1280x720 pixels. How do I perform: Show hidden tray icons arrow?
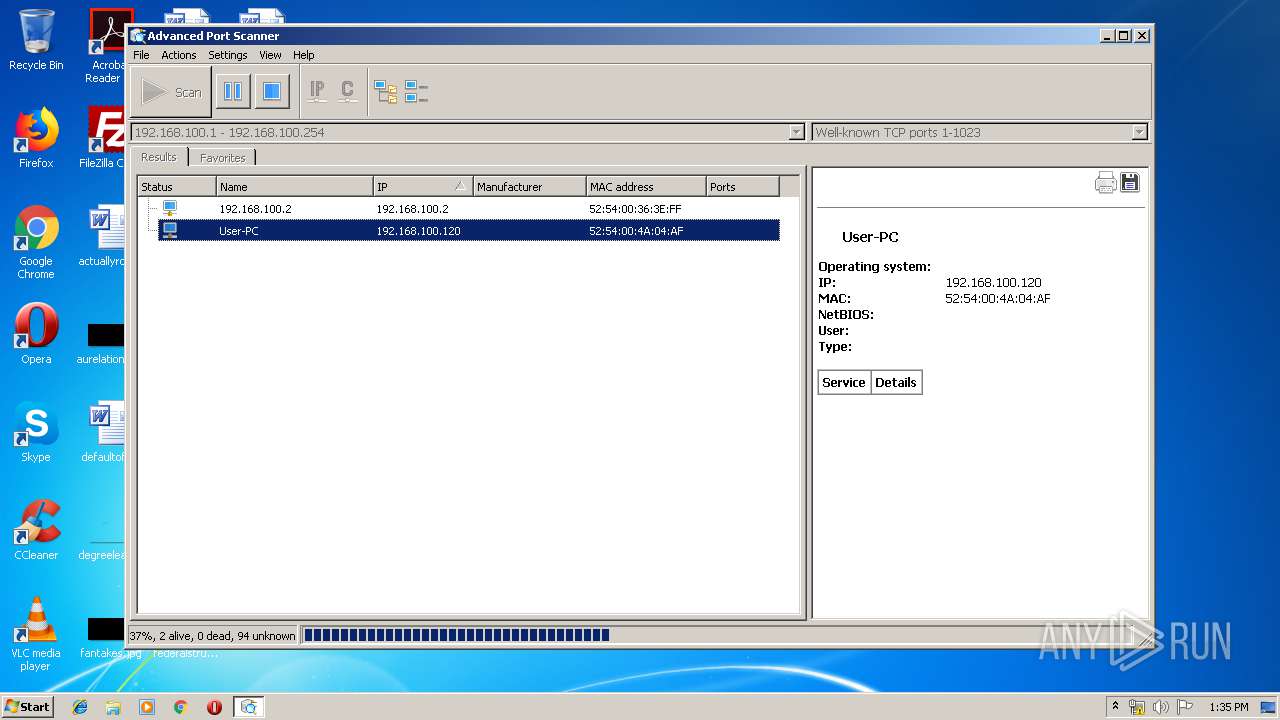(1115, 706)
